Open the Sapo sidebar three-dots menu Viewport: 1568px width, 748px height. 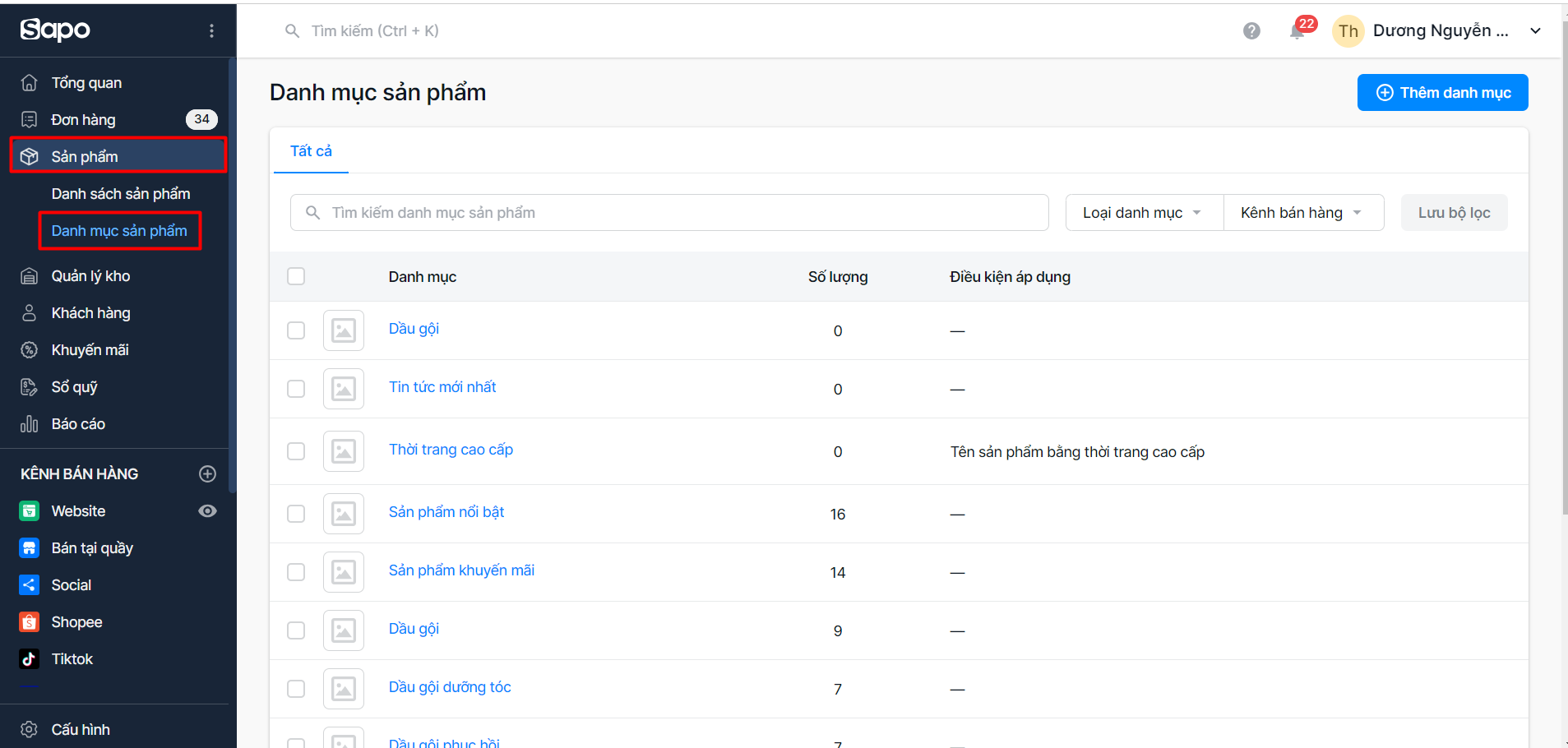coord(211,30)
